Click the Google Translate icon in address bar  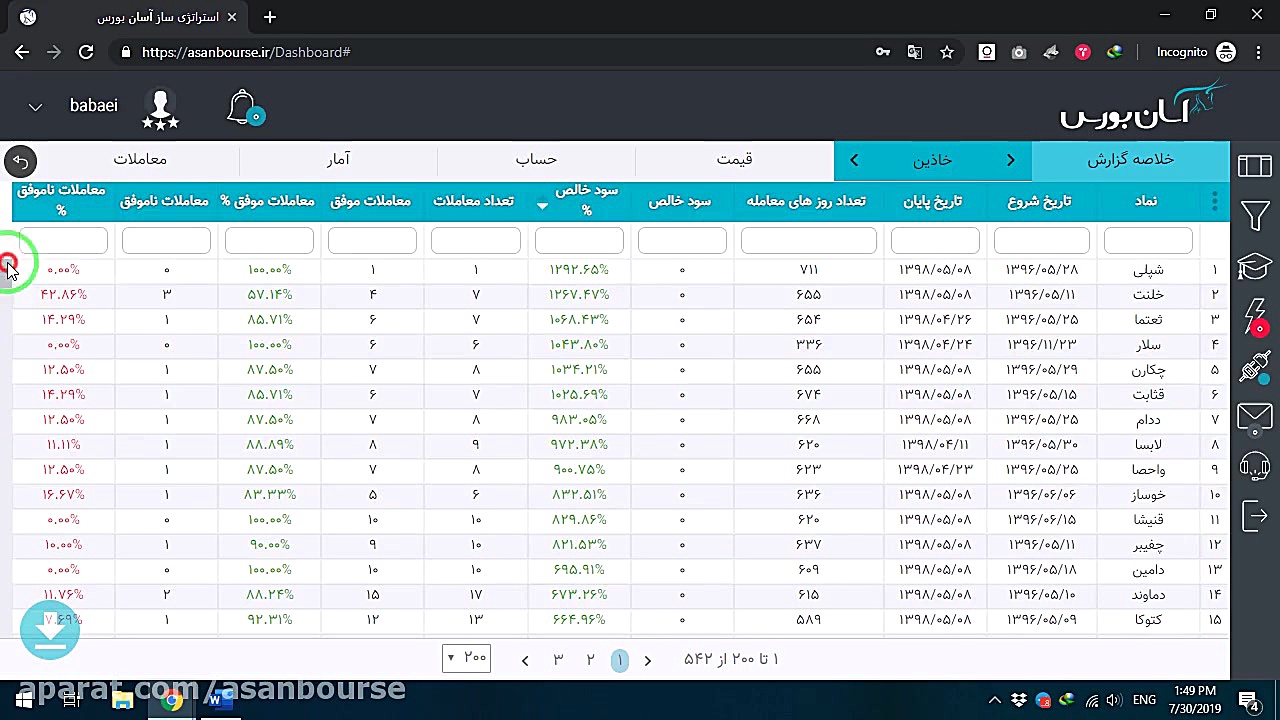pos(914,52)
